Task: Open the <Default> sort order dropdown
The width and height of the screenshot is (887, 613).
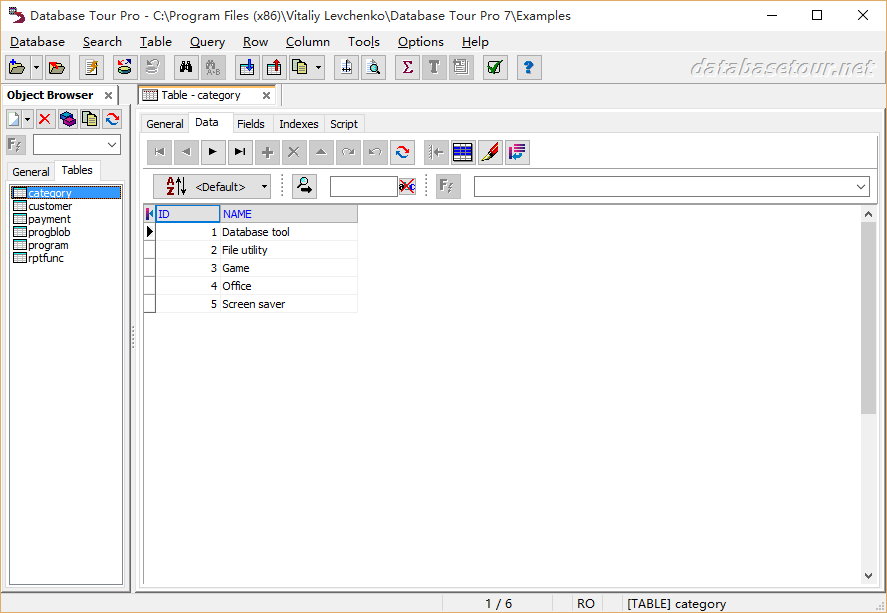Action: point(264,186)
